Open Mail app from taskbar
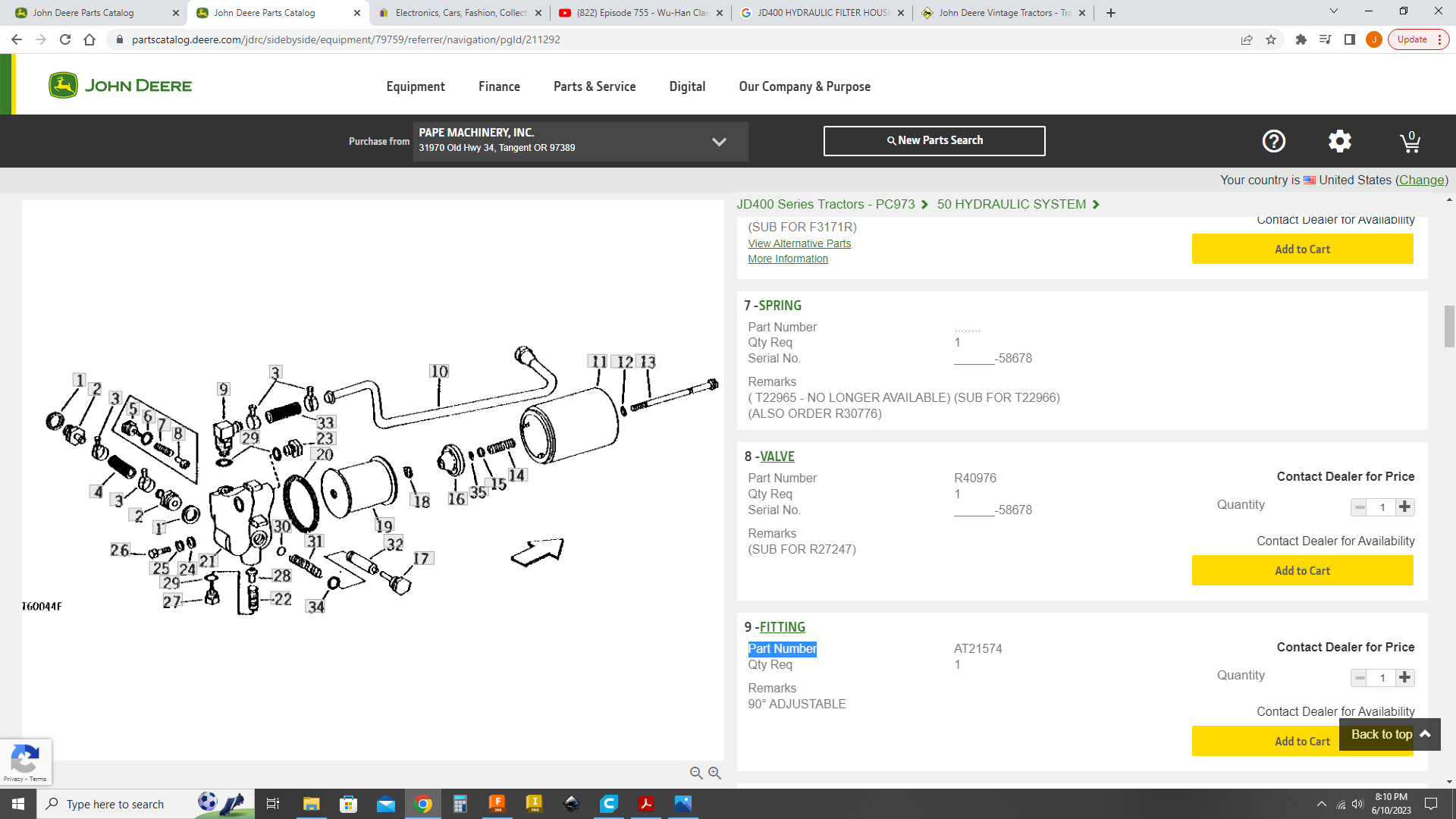The width and height of the screenshot is (1456, 819). (x=386, y=804)
